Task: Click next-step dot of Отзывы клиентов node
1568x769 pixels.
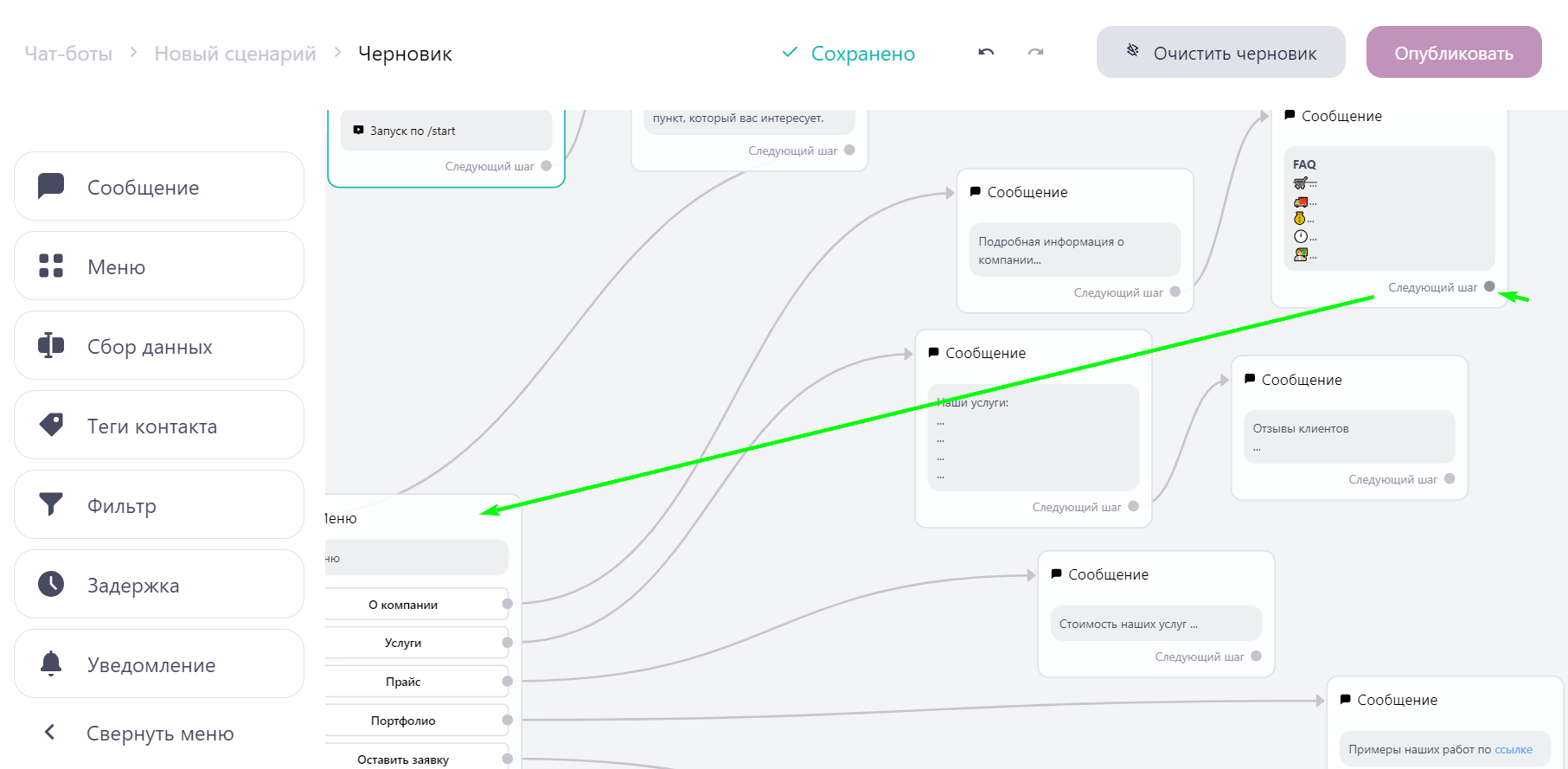Action: (x=1450, y=478)
